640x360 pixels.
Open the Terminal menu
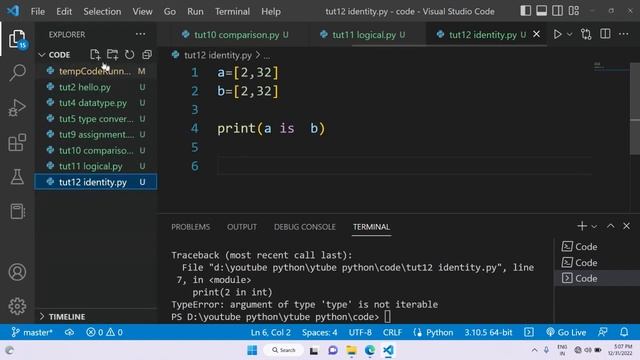pyautogui.click(x=232, y=11)
